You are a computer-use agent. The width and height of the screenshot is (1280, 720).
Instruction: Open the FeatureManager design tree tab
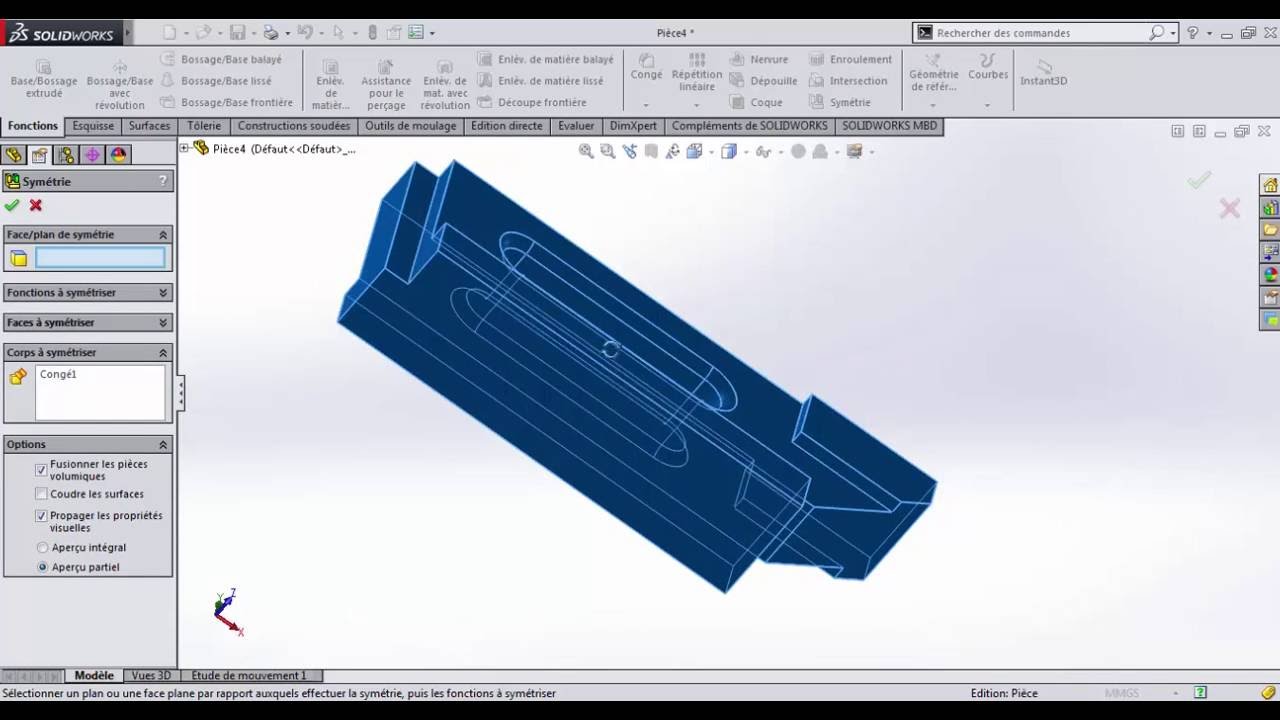pos(13,155)
